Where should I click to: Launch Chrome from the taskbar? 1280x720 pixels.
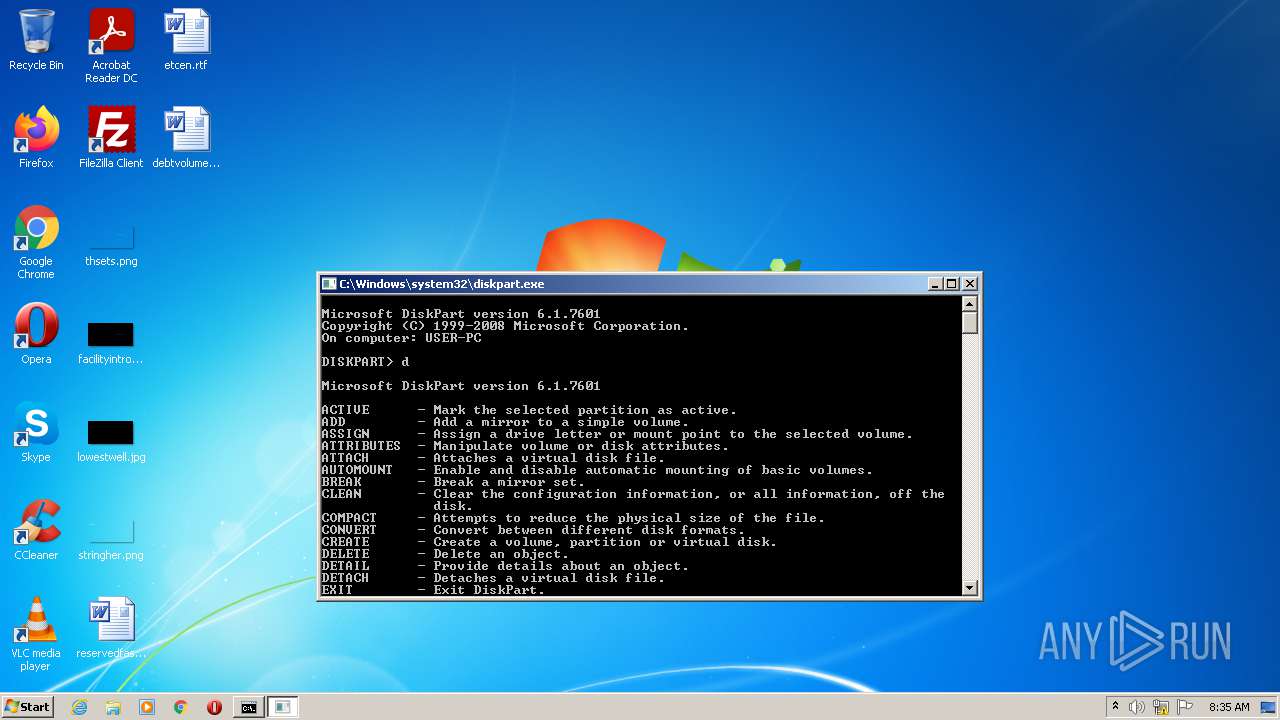point(181,707)
